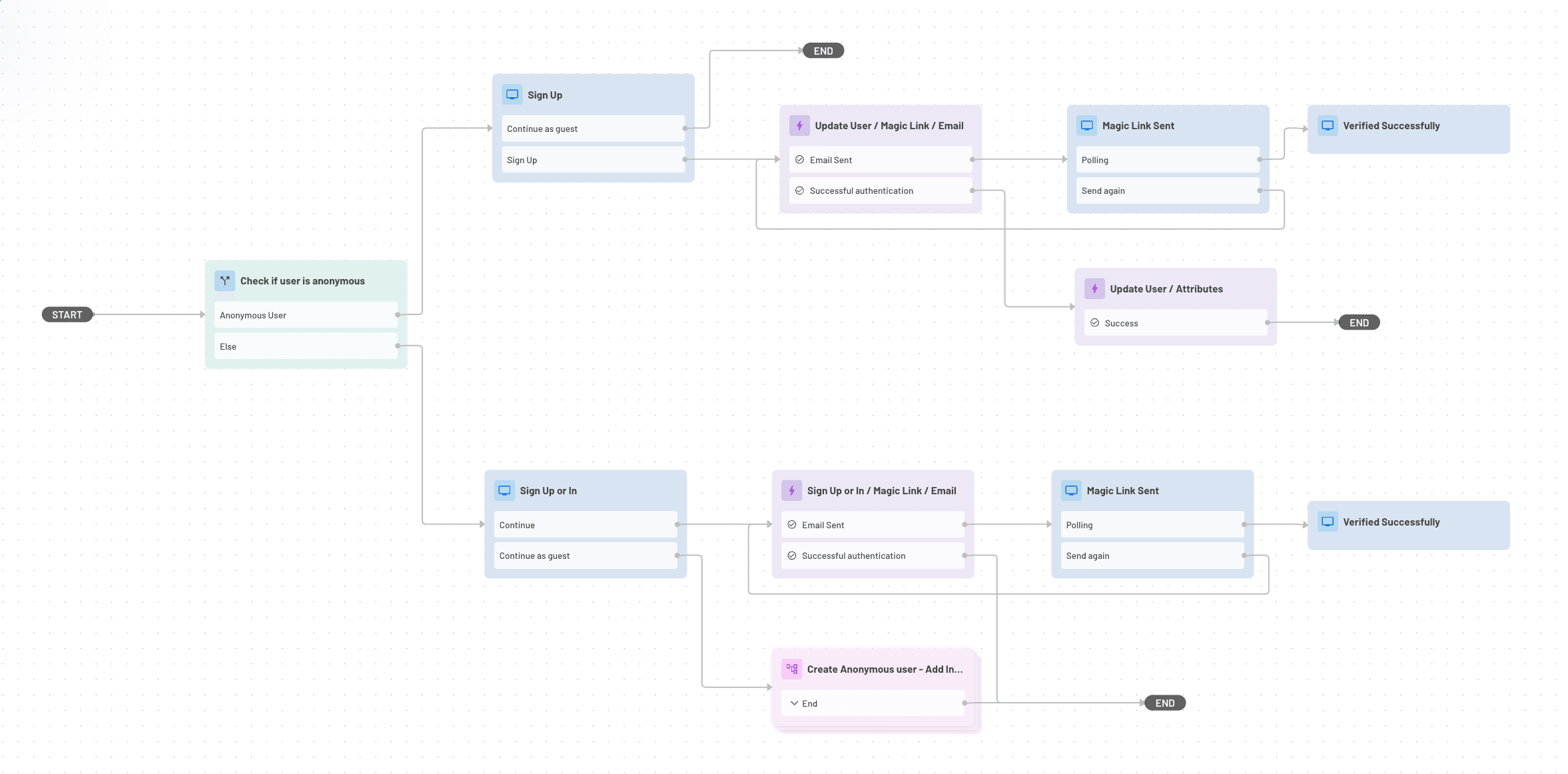Viewport: 1568px width, 774px height.
Task: Click the START badge
Action: tap(67, 314)
